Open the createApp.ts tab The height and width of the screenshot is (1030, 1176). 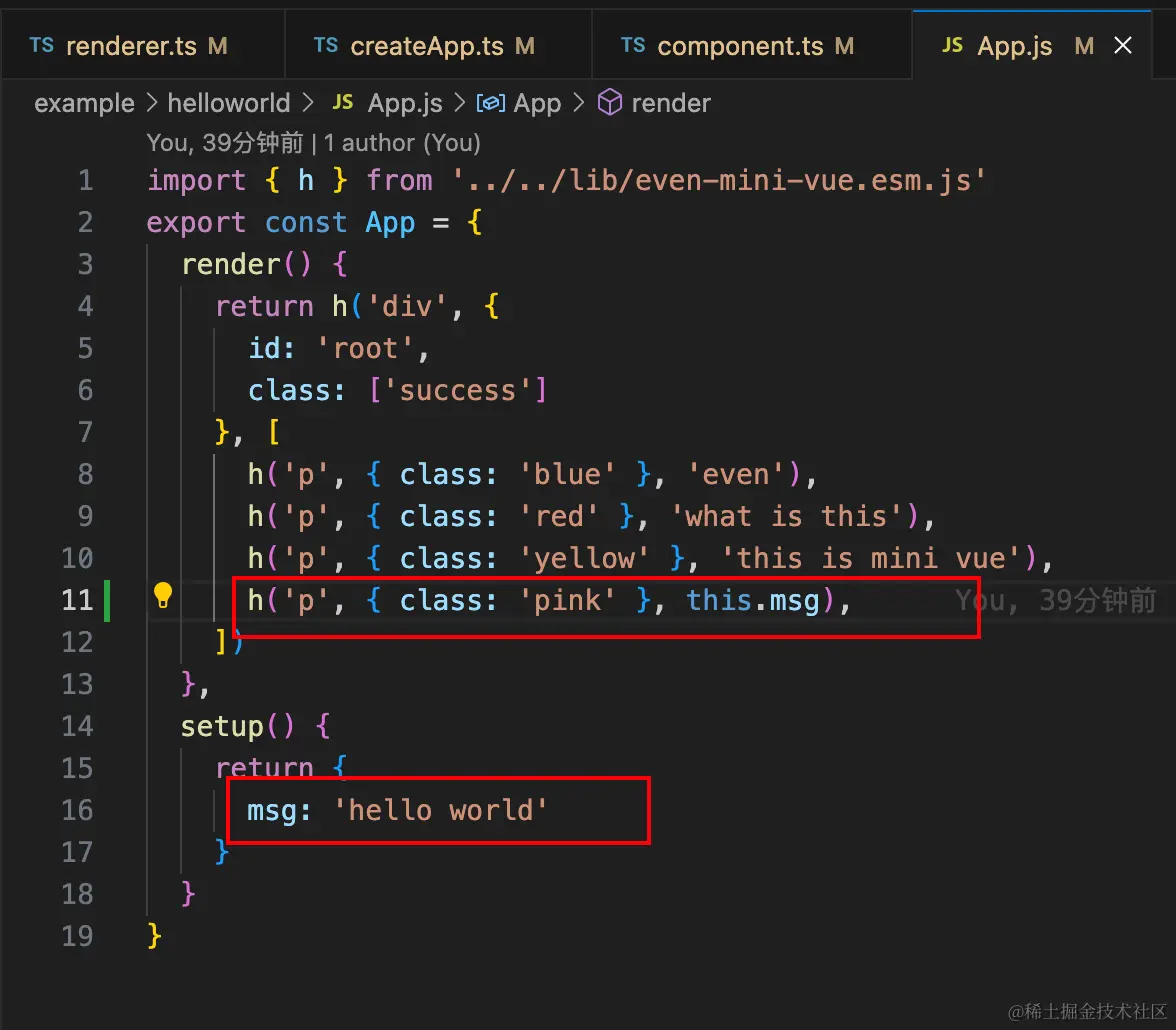(x=438, y=46)
